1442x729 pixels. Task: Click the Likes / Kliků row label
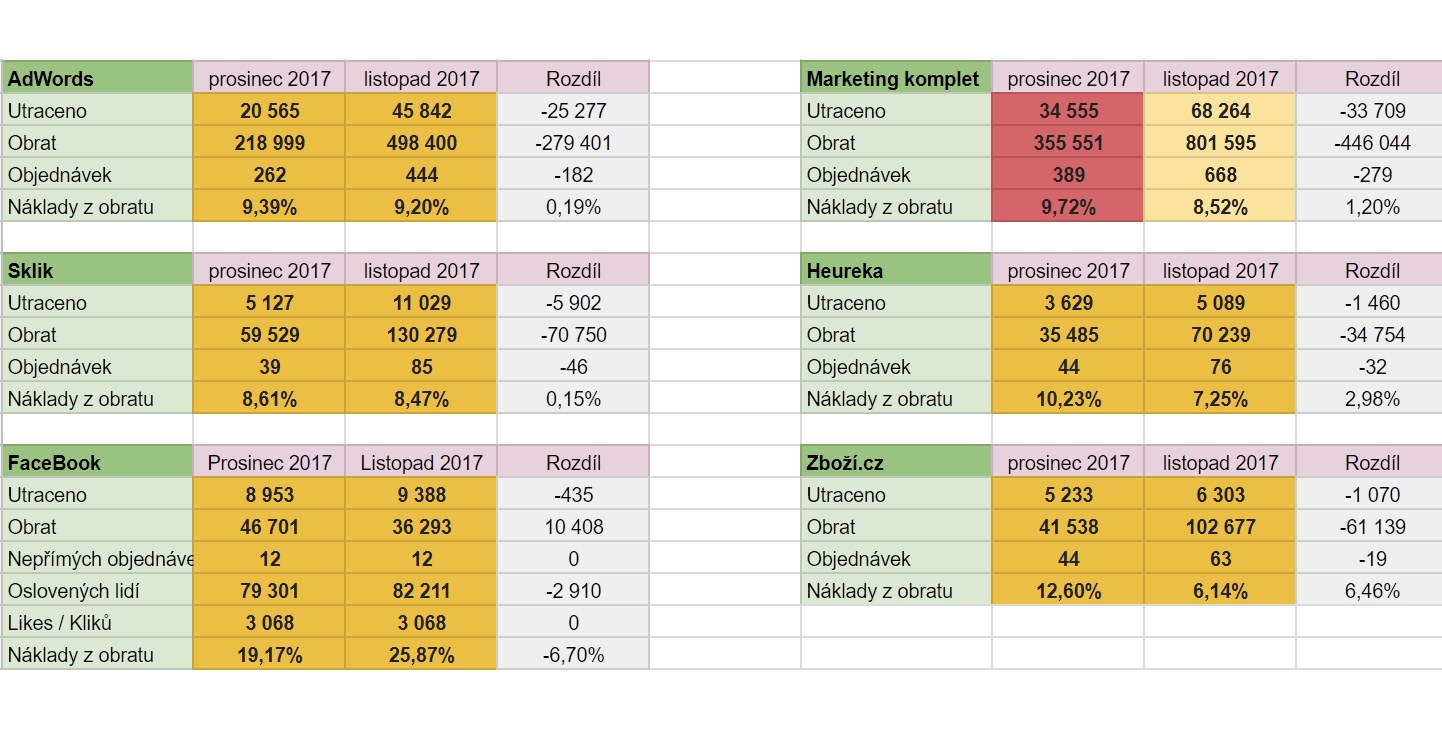pos(97,622)
